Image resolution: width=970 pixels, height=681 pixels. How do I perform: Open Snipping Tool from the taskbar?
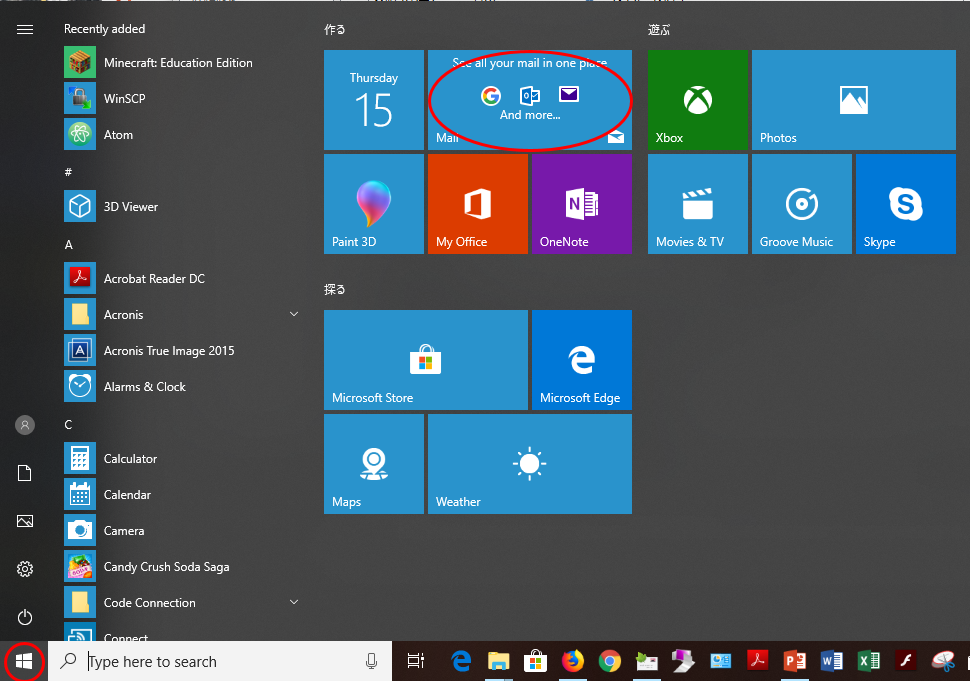[943, 661]
